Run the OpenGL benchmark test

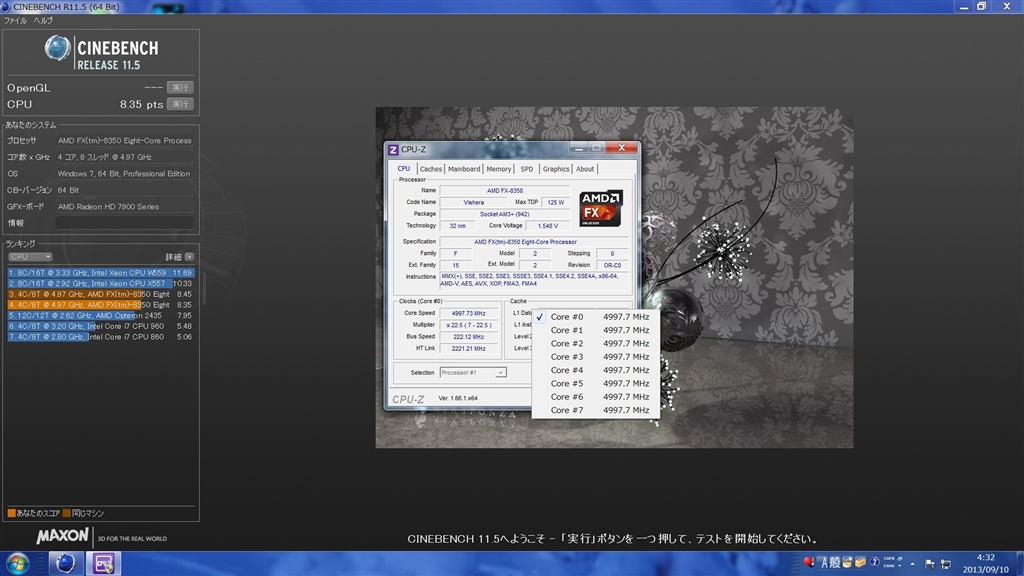tap(180, 88)
